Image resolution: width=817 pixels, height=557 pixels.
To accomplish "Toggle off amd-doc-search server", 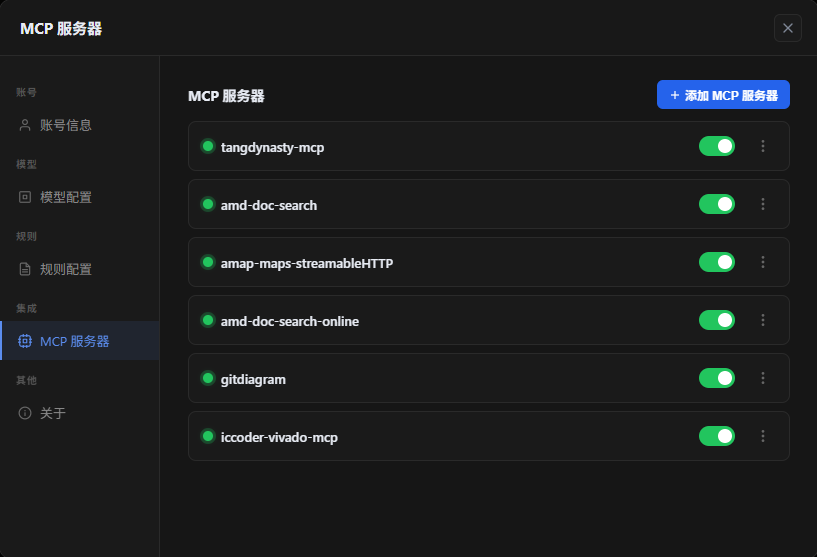I will coord(716,204).
